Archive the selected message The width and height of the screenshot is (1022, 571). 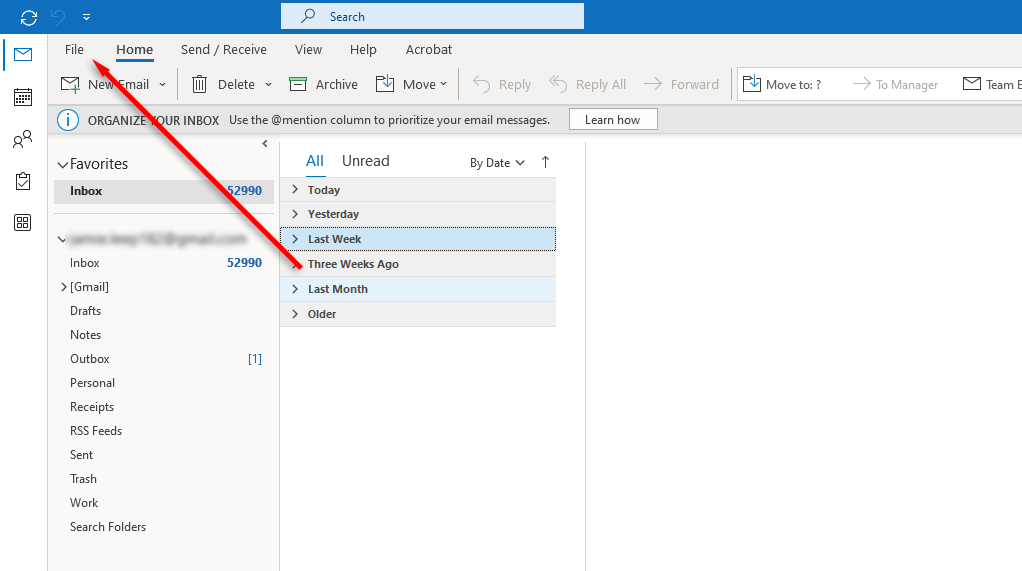pos(323,85)
